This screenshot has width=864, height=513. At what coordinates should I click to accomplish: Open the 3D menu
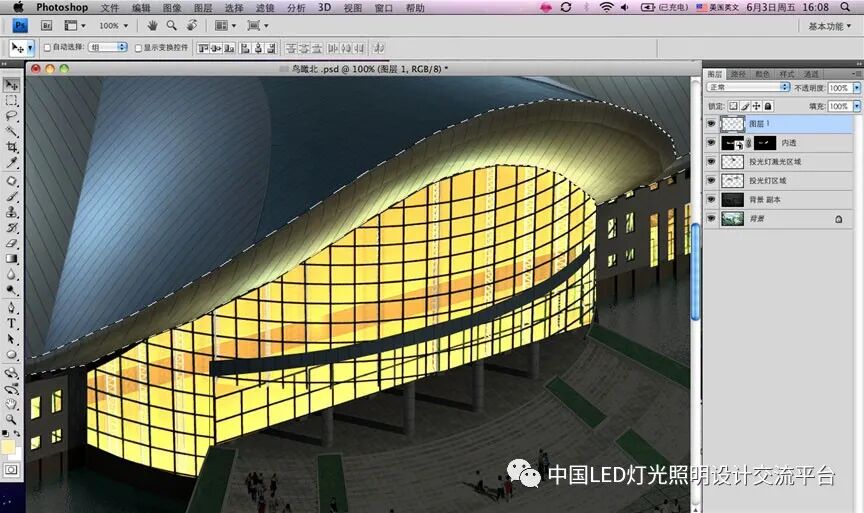coord(325,7)
